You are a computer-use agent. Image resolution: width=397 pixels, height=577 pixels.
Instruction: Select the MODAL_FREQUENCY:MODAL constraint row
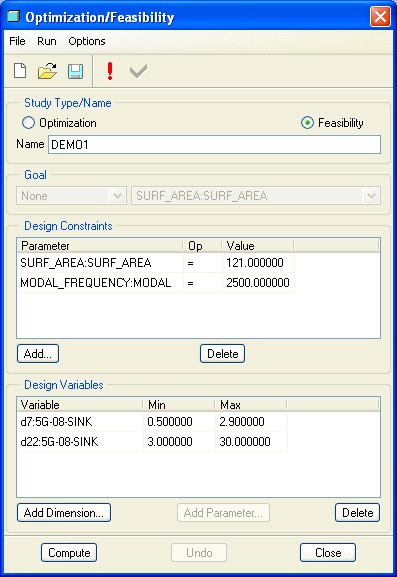click(x=155, y=283)
